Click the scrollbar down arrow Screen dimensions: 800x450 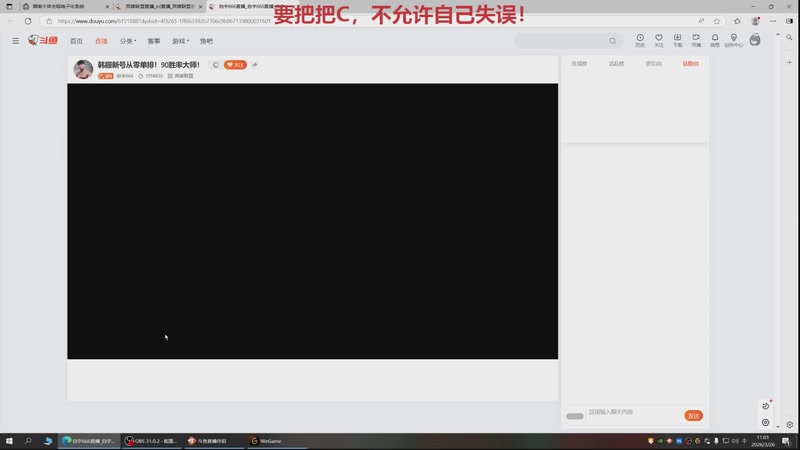click(778, 427)
